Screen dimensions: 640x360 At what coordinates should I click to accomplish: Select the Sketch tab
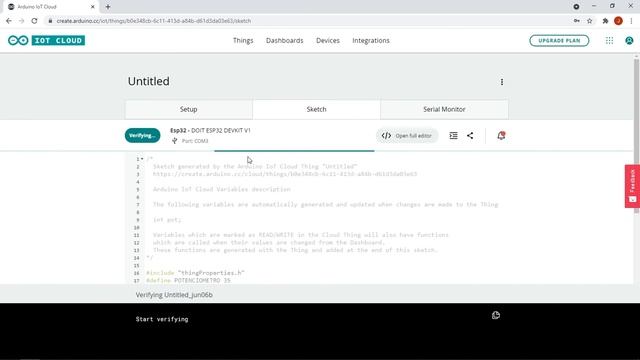click(316, 109)
